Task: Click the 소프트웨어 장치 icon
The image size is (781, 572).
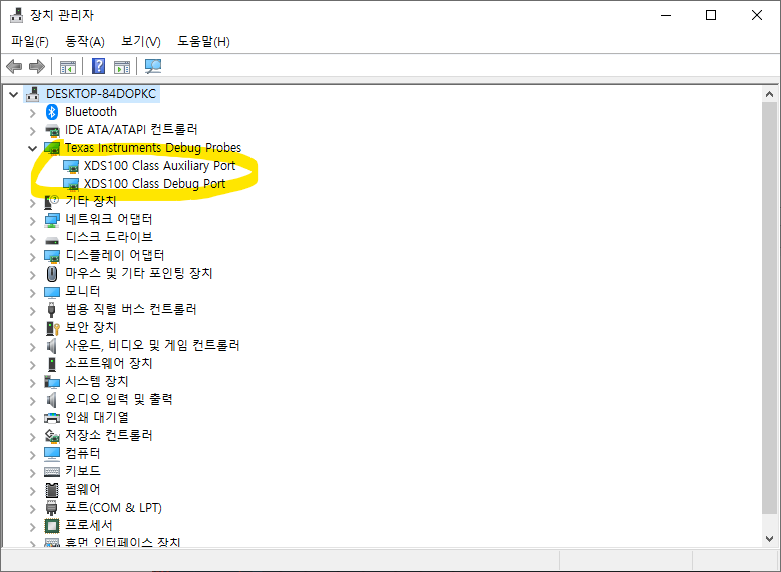Action: (52, 364)
